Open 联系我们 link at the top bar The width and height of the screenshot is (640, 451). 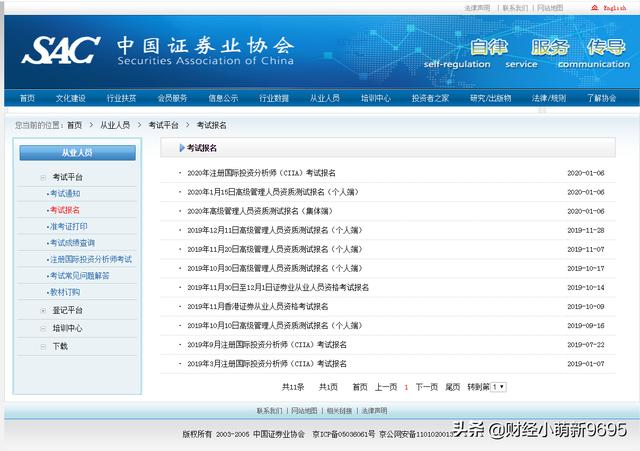515,8
